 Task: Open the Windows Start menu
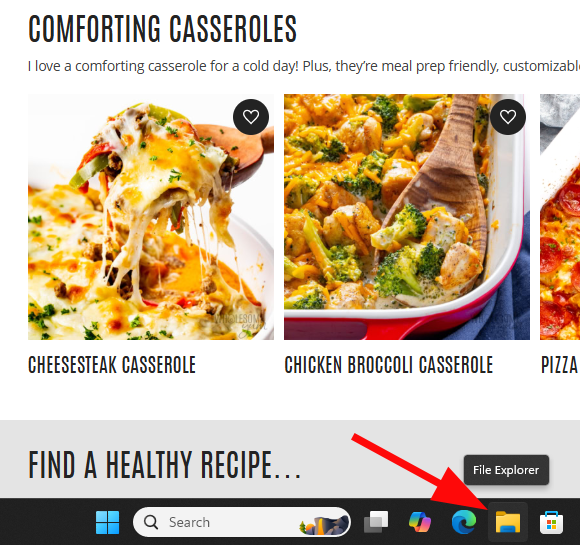tap(107, 522)
